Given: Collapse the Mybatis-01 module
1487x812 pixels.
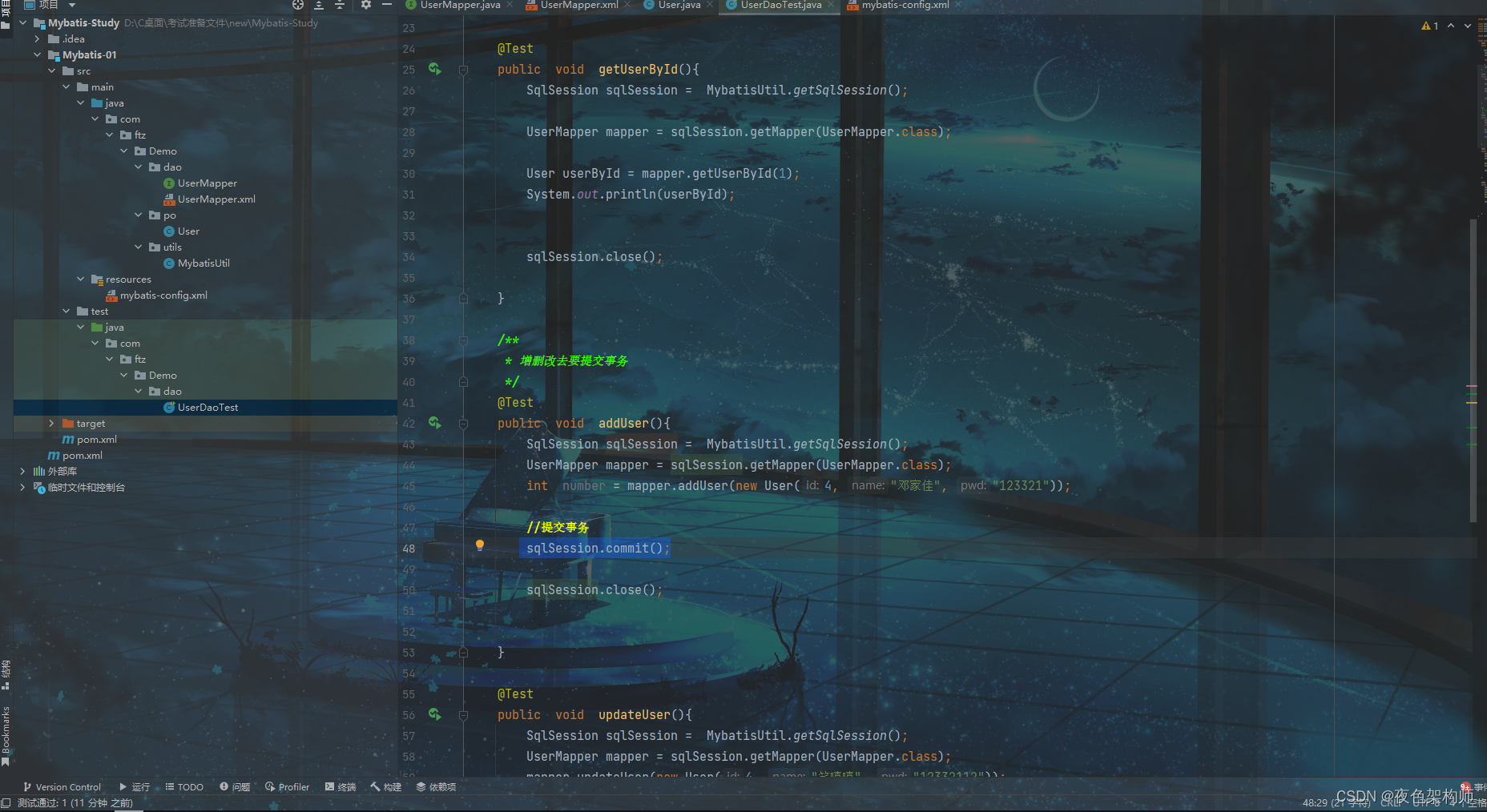Looking at the screenshot, I should (37, 54).
